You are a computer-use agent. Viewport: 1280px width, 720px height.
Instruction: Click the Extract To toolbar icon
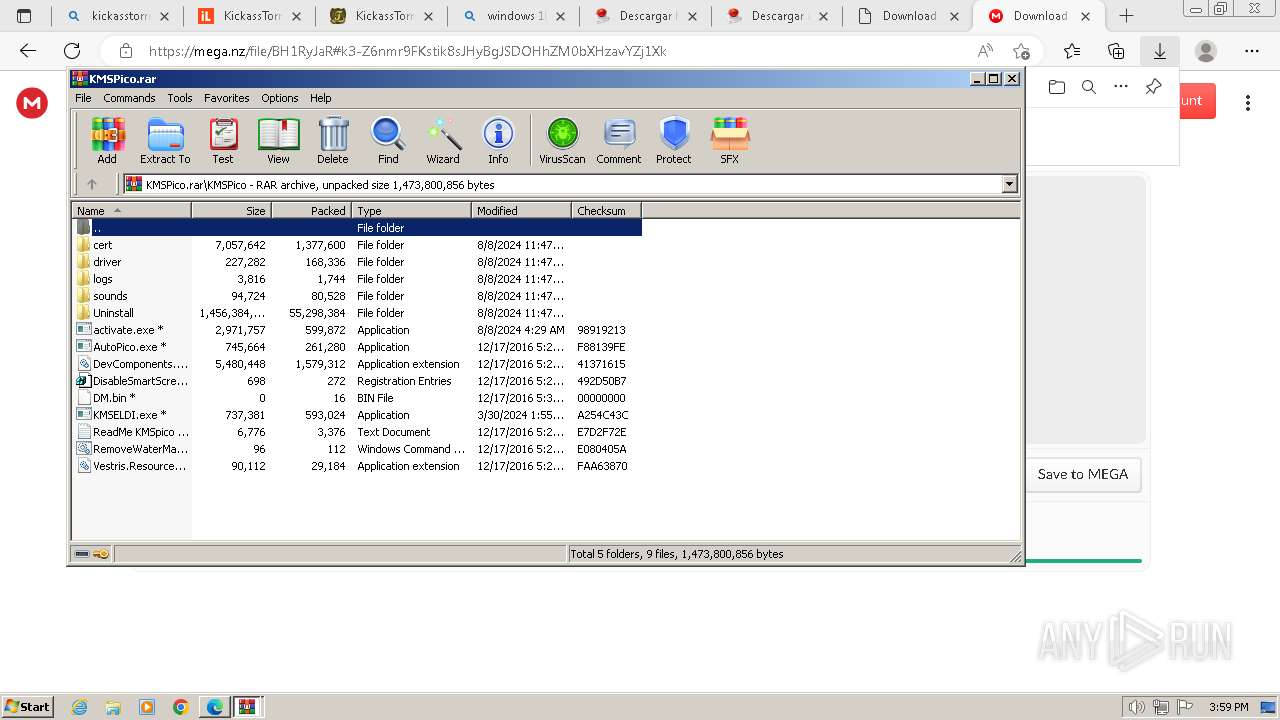[x=165, y=140]
